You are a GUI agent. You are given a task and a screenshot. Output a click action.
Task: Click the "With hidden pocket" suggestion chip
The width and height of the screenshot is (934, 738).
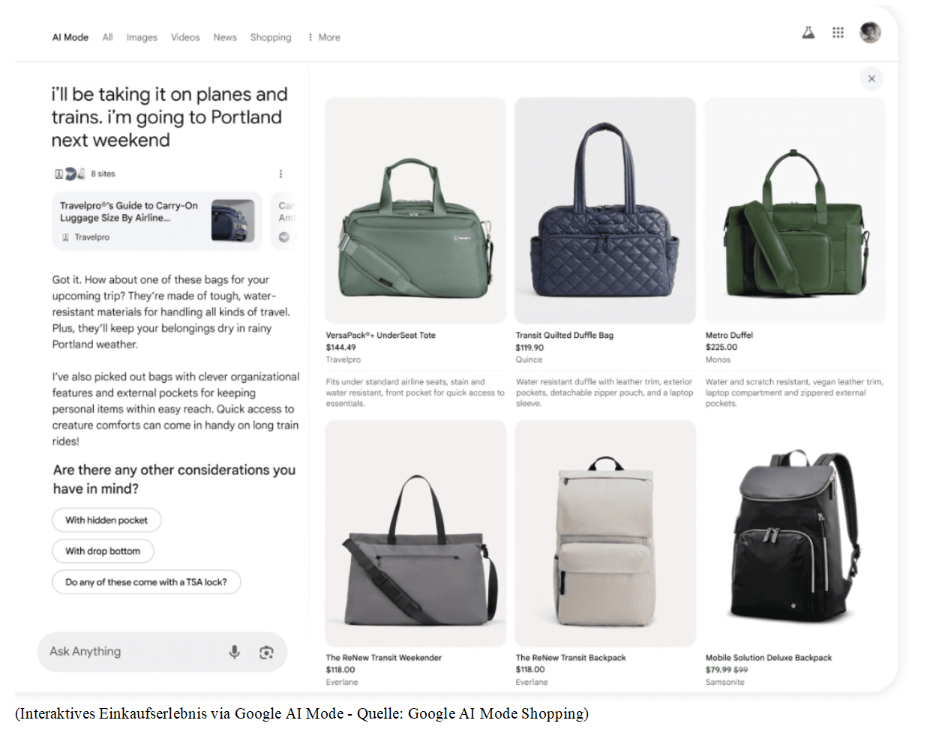(106, 520)
